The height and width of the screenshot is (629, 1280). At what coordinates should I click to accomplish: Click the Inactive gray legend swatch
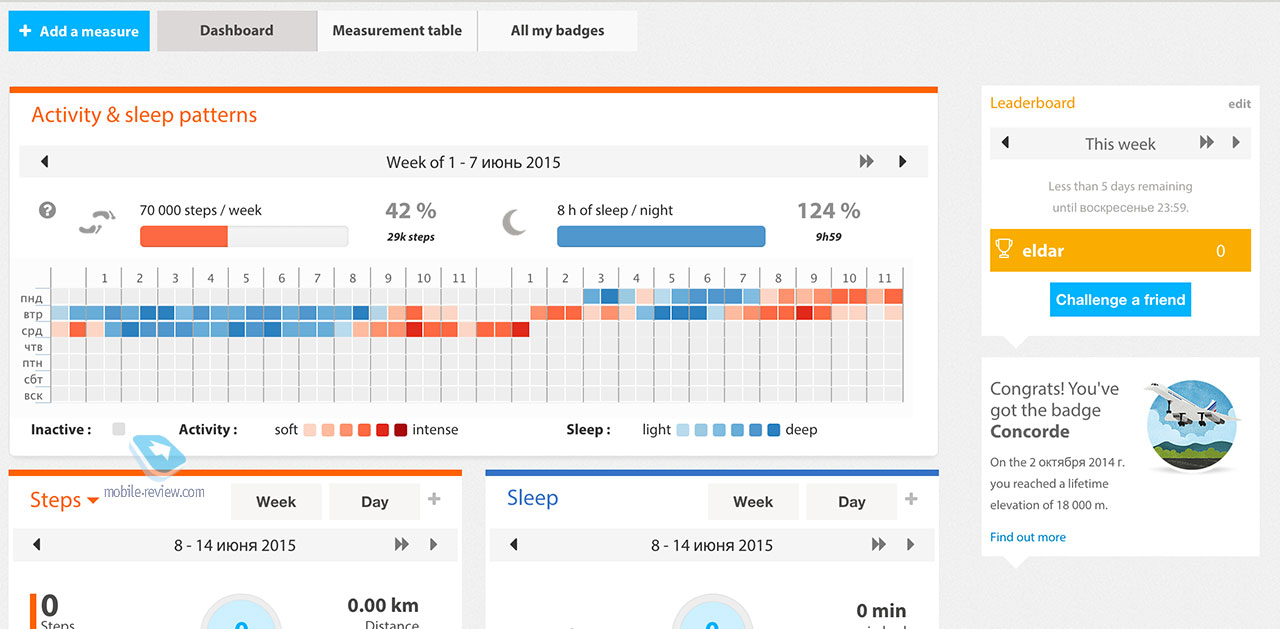click(119, 430)
